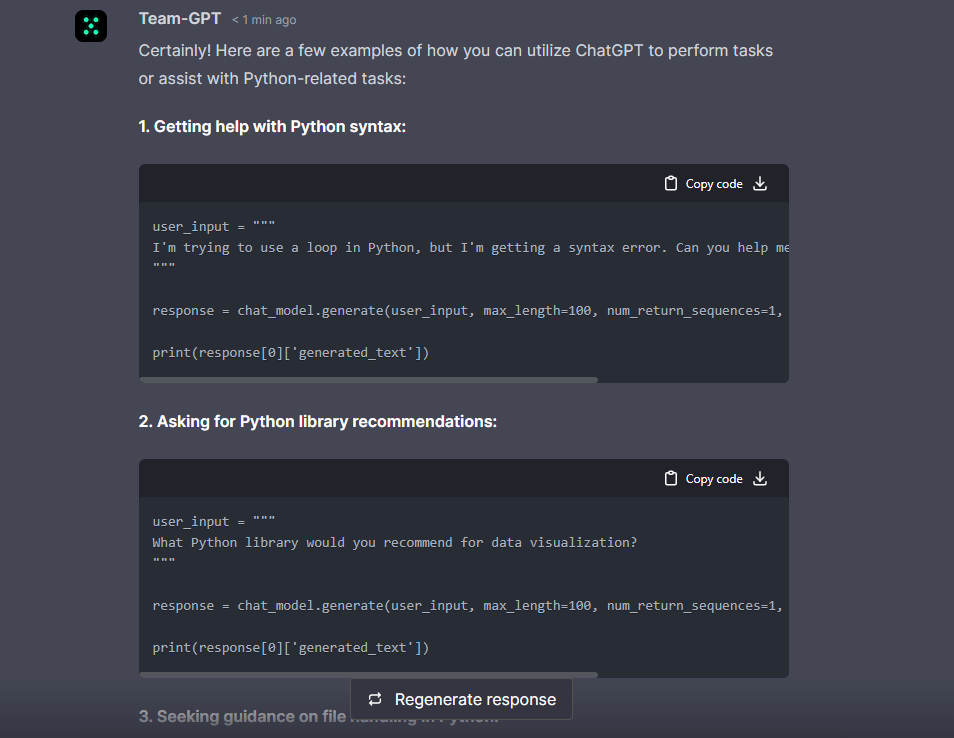Click heading "Asking for Python library recommendations"
The height and width of the screenshot is (738, 954).
(x=317, y=422)
